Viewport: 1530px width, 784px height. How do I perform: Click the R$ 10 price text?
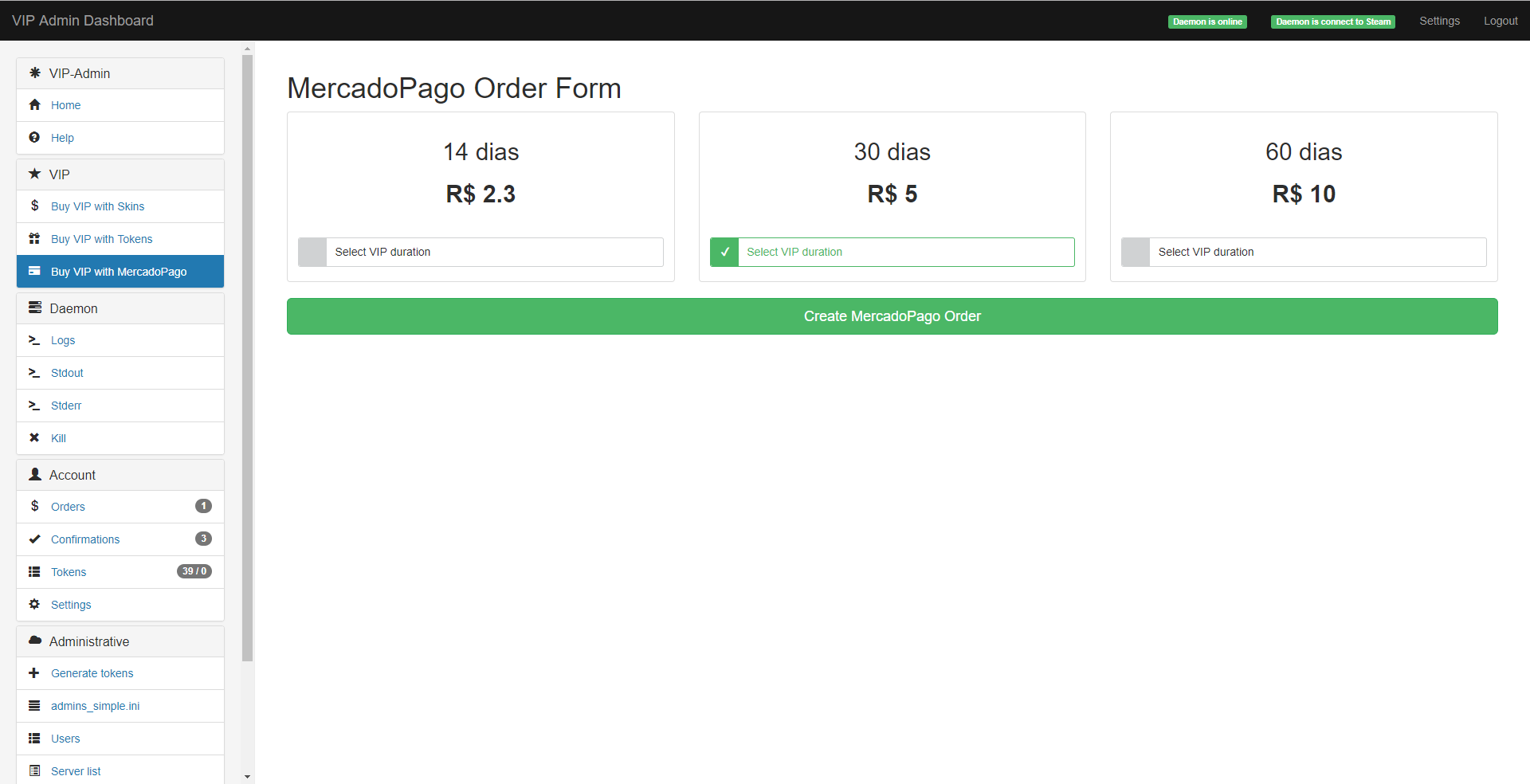(1304, 194)
